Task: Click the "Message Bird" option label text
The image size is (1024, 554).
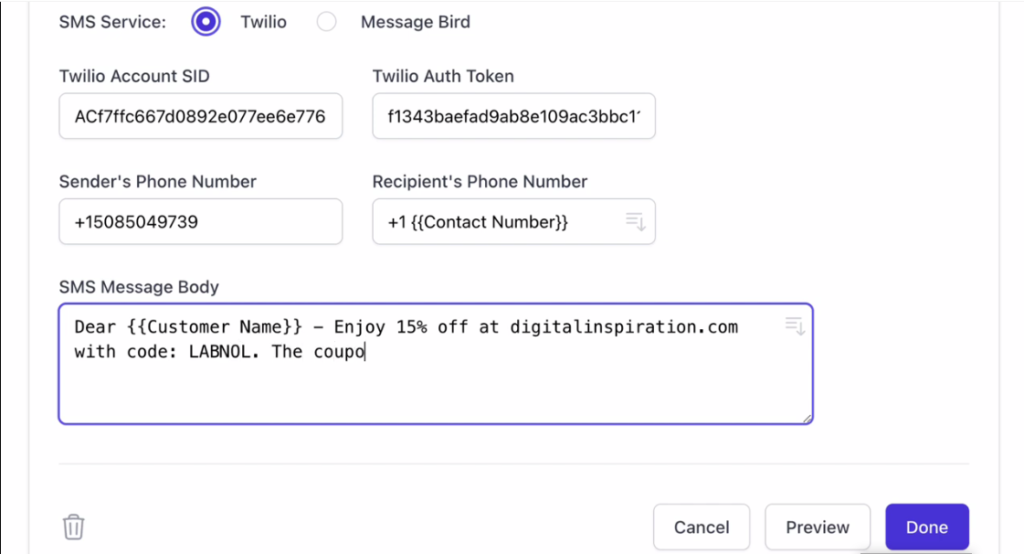Action: [415, 22]
